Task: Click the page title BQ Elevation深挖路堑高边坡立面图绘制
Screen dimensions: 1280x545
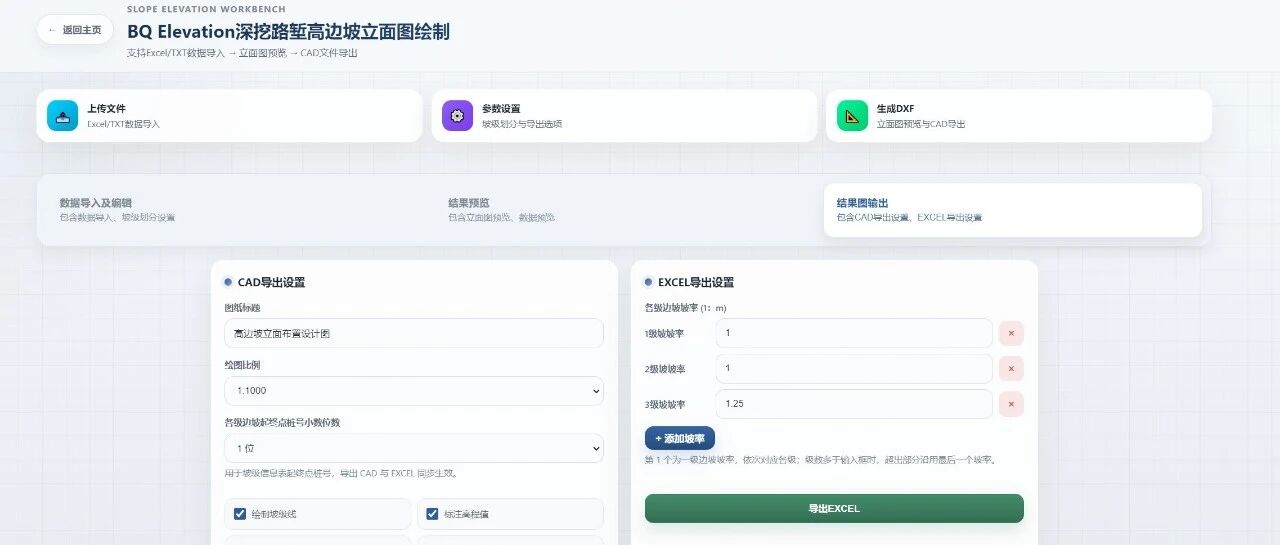Action: [288, 31]
